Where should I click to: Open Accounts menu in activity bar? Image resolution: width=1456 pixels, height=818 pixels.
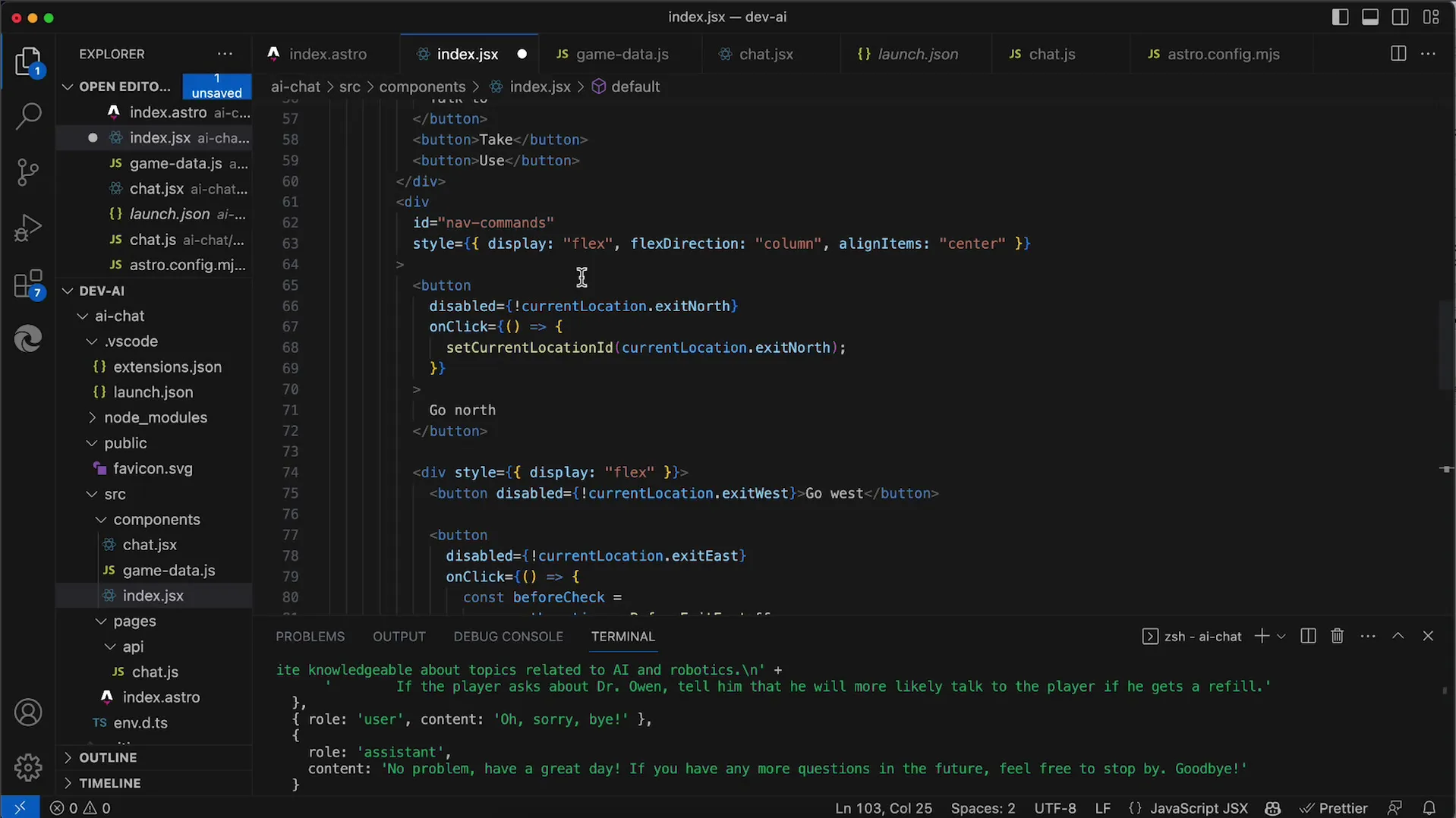pos(28,713)
